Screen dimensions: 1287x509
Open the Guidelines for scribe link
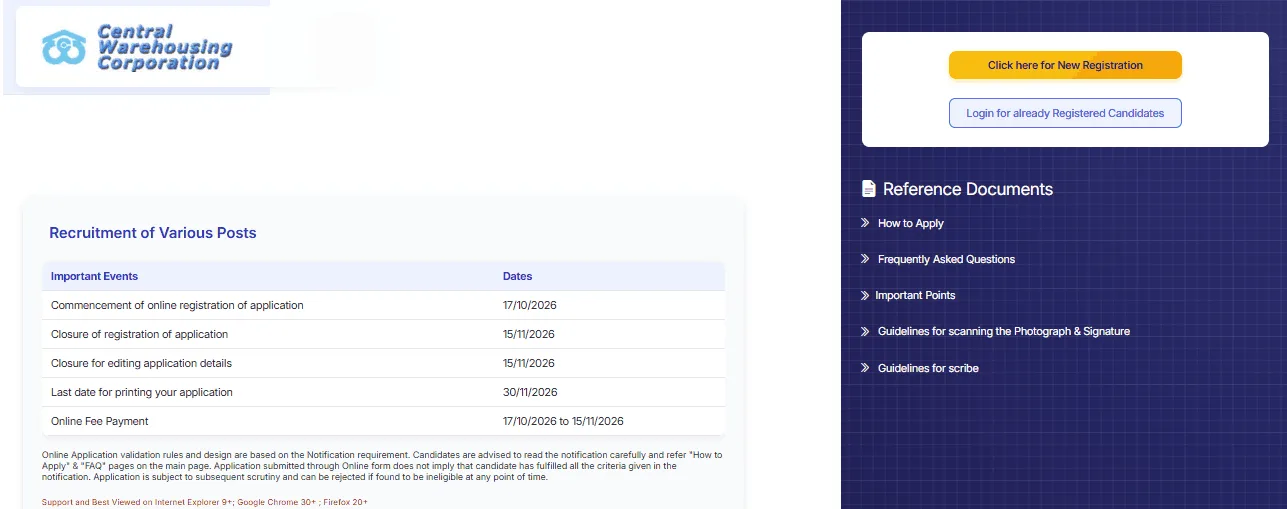[928, 368]
